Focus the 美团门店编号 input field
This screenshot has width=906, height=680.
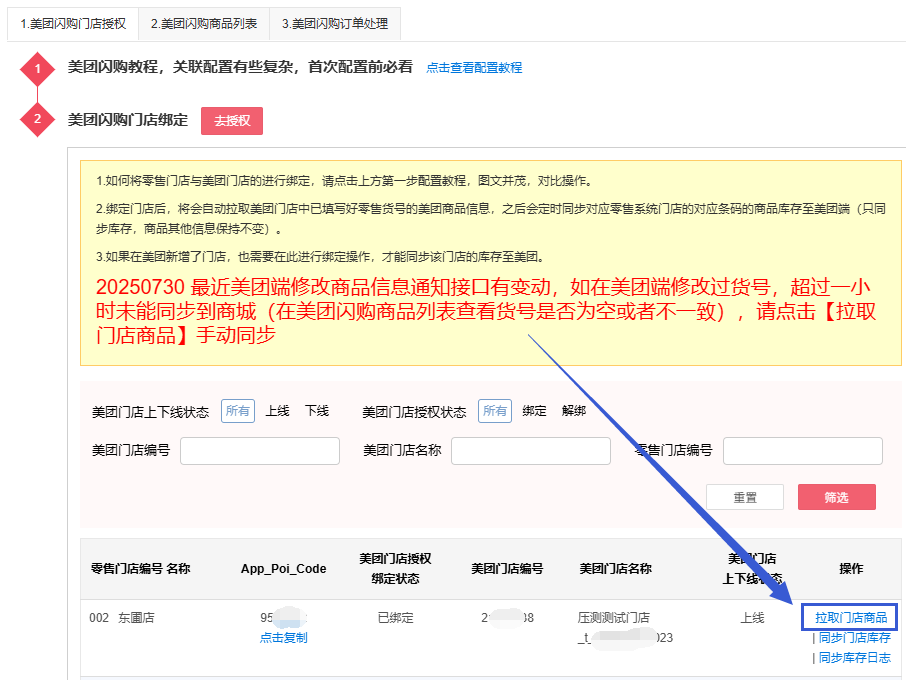click(260, 451)
